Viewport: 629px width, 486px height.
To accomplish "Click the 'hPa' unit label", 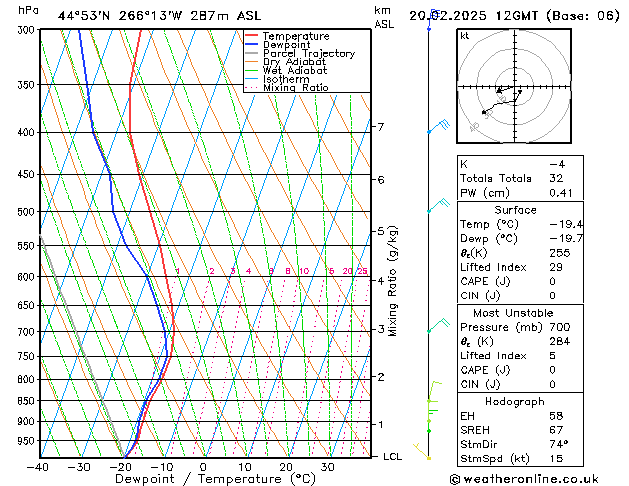I will 28,10.
